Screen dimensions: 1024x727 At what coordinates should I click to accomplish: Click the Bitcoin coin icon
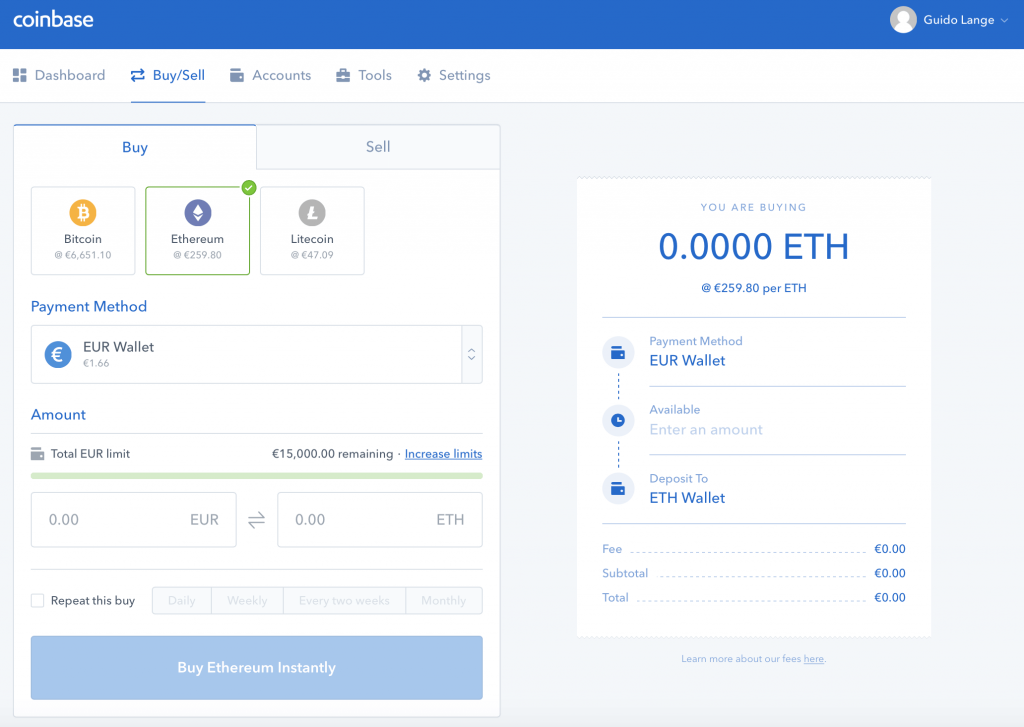pos(83,212)
